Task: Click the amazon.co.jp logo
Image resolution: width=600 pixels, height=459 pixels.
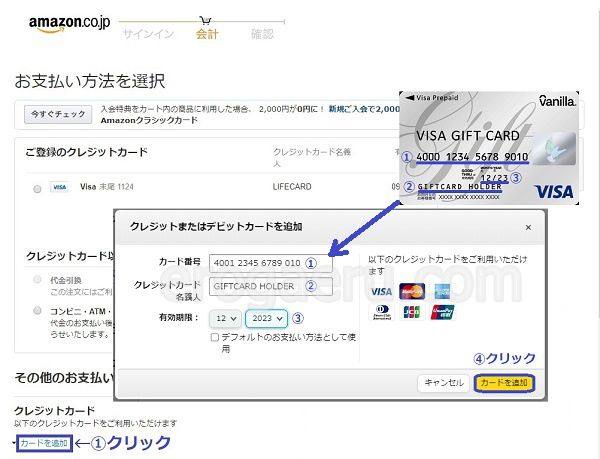Action: click(x=69, y=24)
